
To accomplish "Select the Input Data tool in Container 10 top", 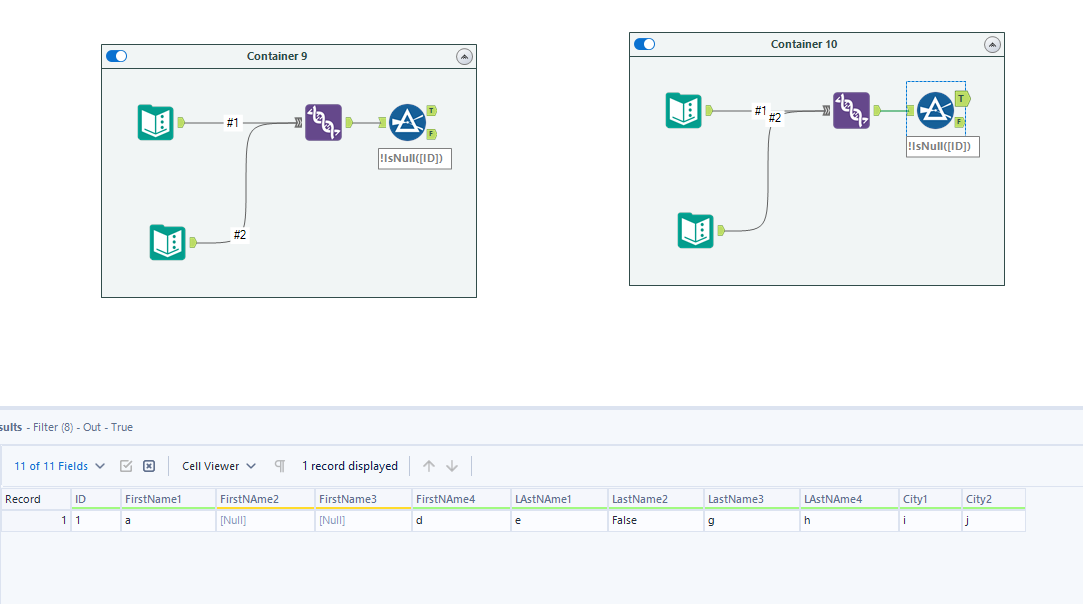I will [683, 110].
